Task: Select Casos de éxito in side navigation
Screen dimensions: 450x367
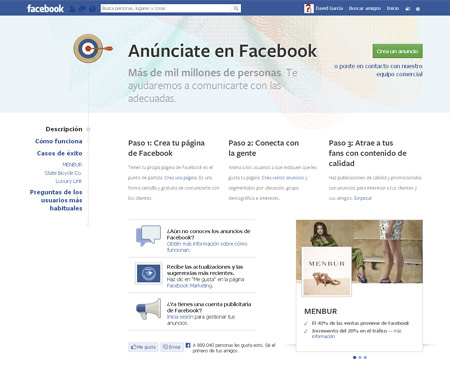Action: pyautogui.click(x=59, y=153)
